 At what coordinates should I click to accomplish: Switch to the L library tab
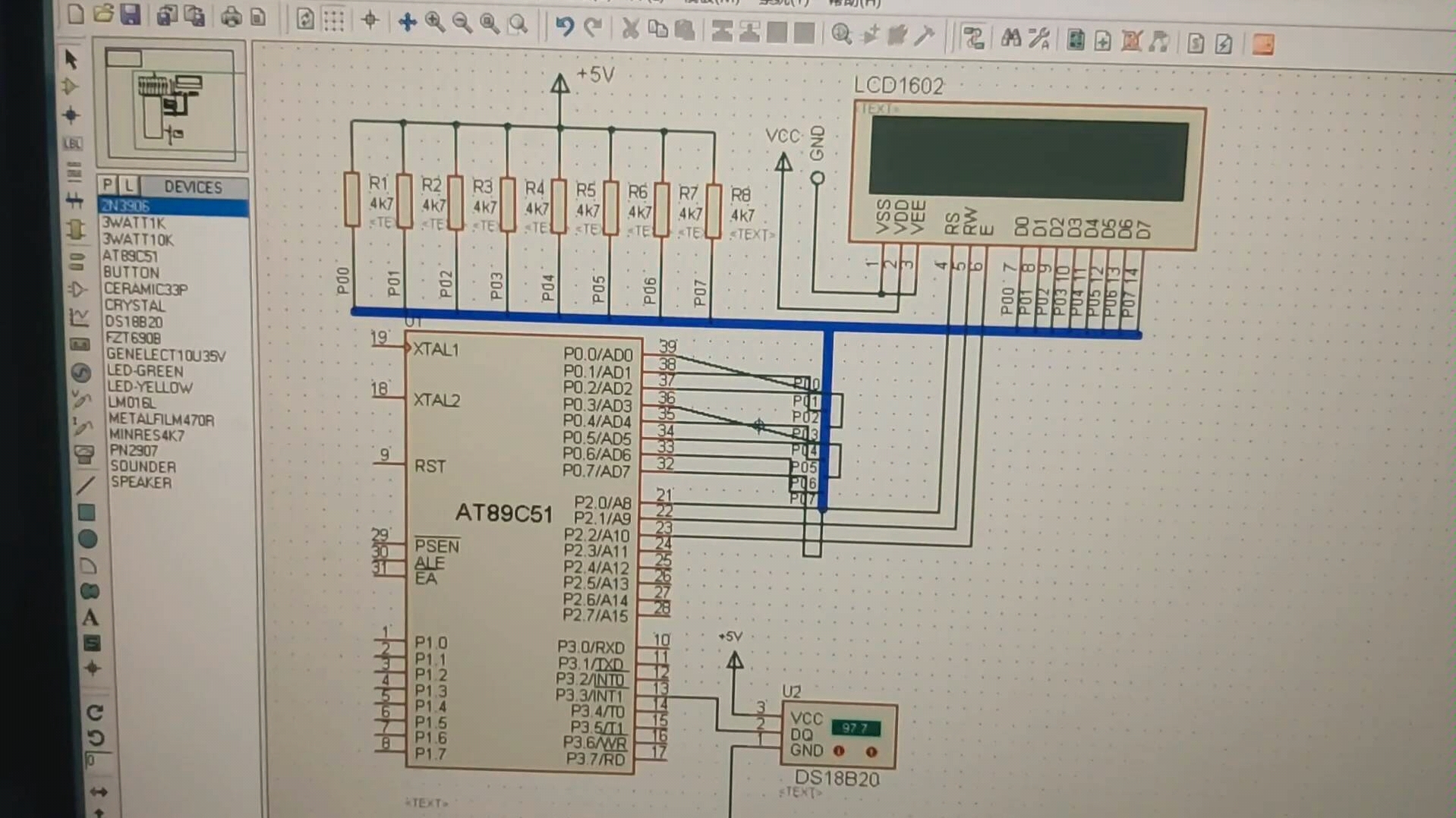pyautogui.click(x=128, y=184)
